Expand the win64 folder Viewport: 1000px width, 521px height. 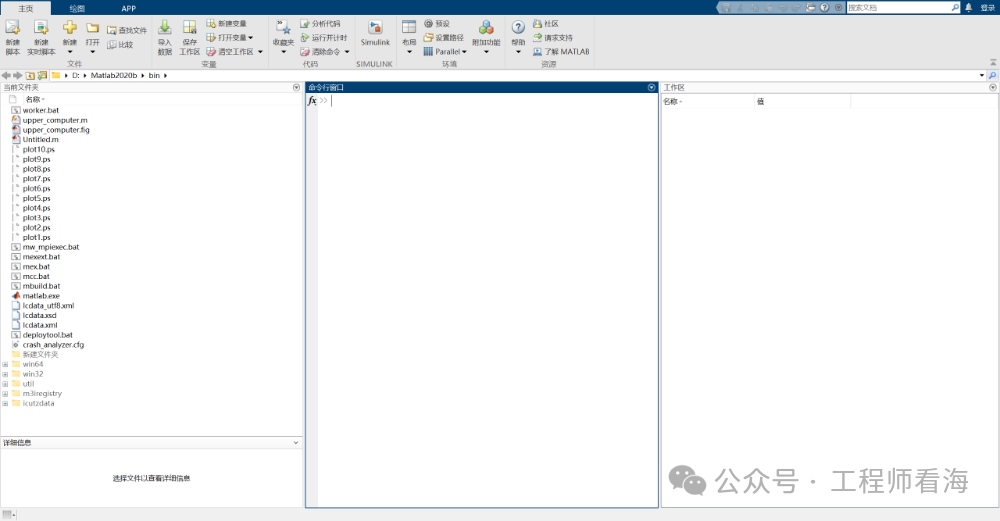pyautogui.click(x=5, y=365)
